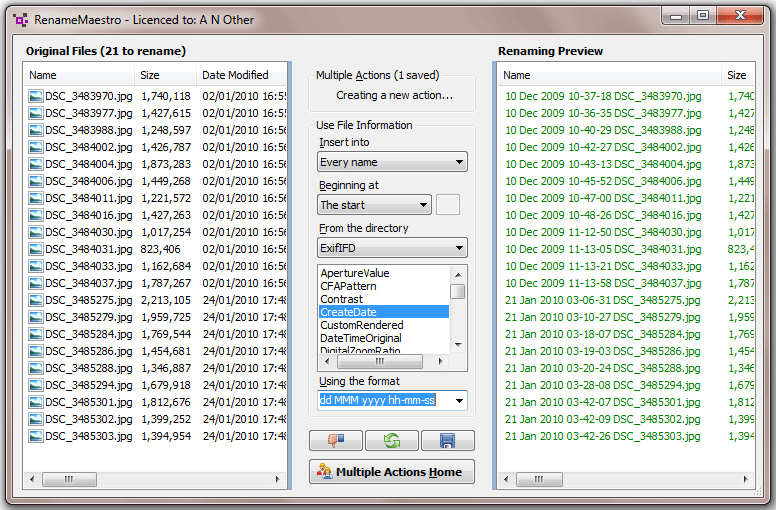
Task: Expand the date format dropdown arrow
Action: [x=459, y=401]
